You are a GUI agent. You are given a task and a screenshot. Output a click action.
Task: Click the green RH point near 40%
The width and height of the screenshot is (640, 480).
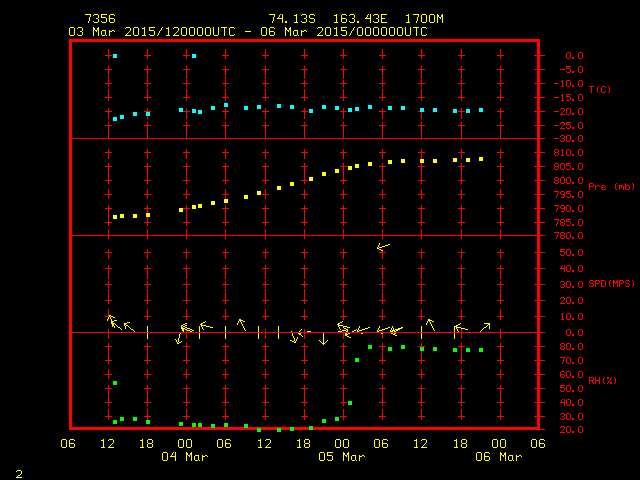click(x=350, y=403)
